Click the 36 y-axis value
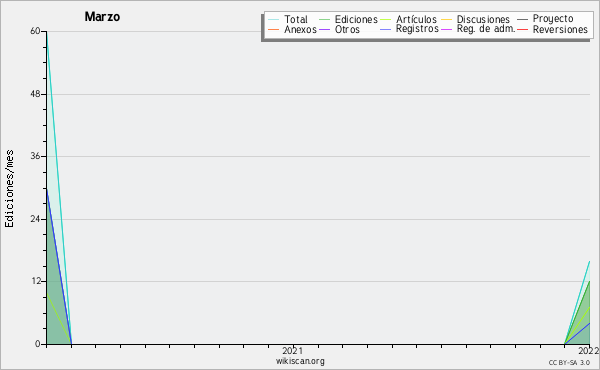This screenshot has width=600, height=370. pyautogui.click(x=36, y=156)
